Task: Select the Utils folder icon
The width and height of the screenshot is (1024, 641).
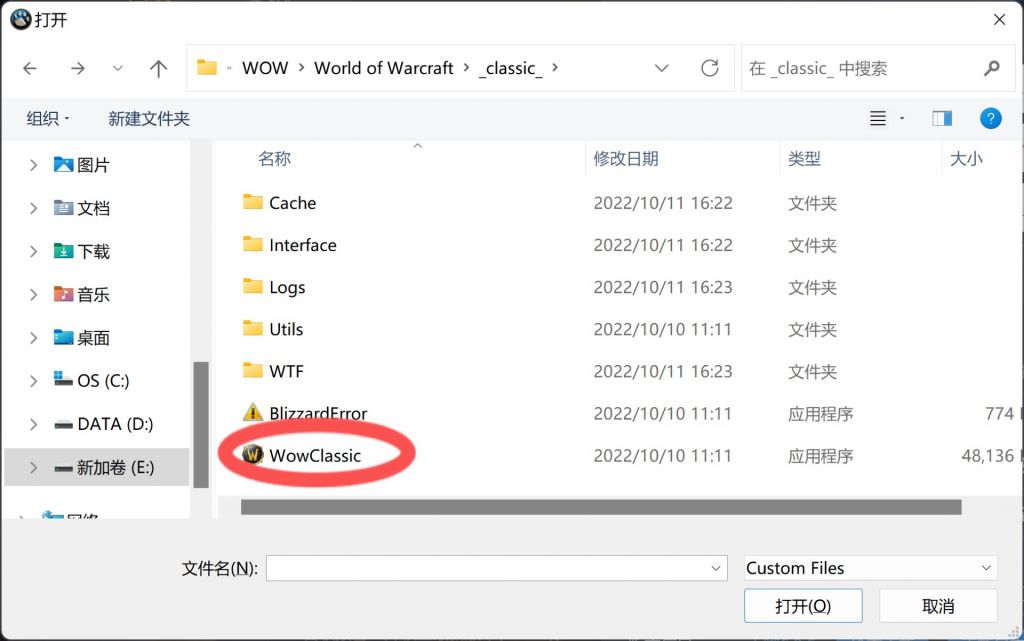Action: (x=253, y=328)
